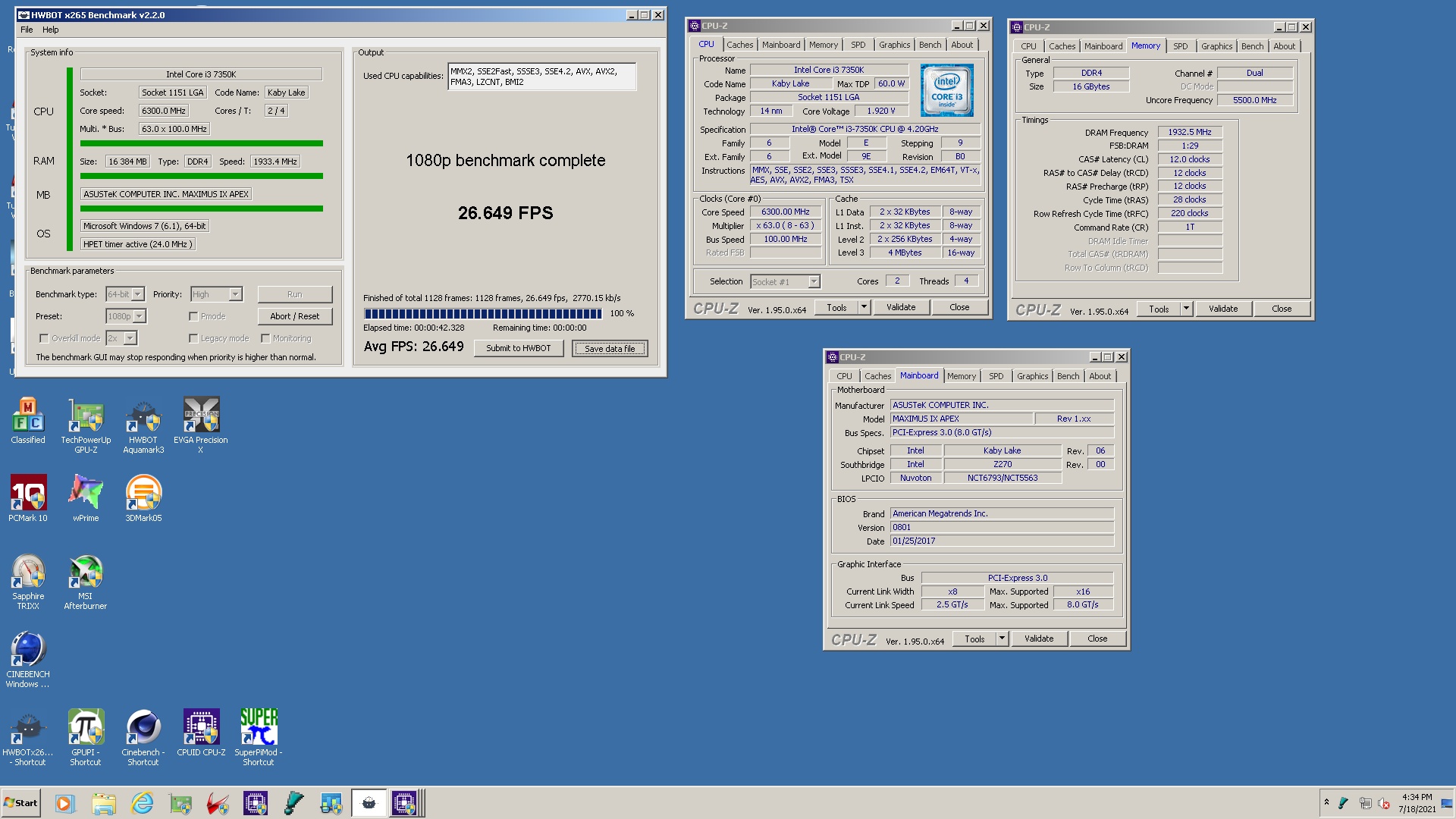This screenshot has width=1456, height=819.
Task: Open Windows Explorer folder in the taskbar
Action: (x=104, y=803)
